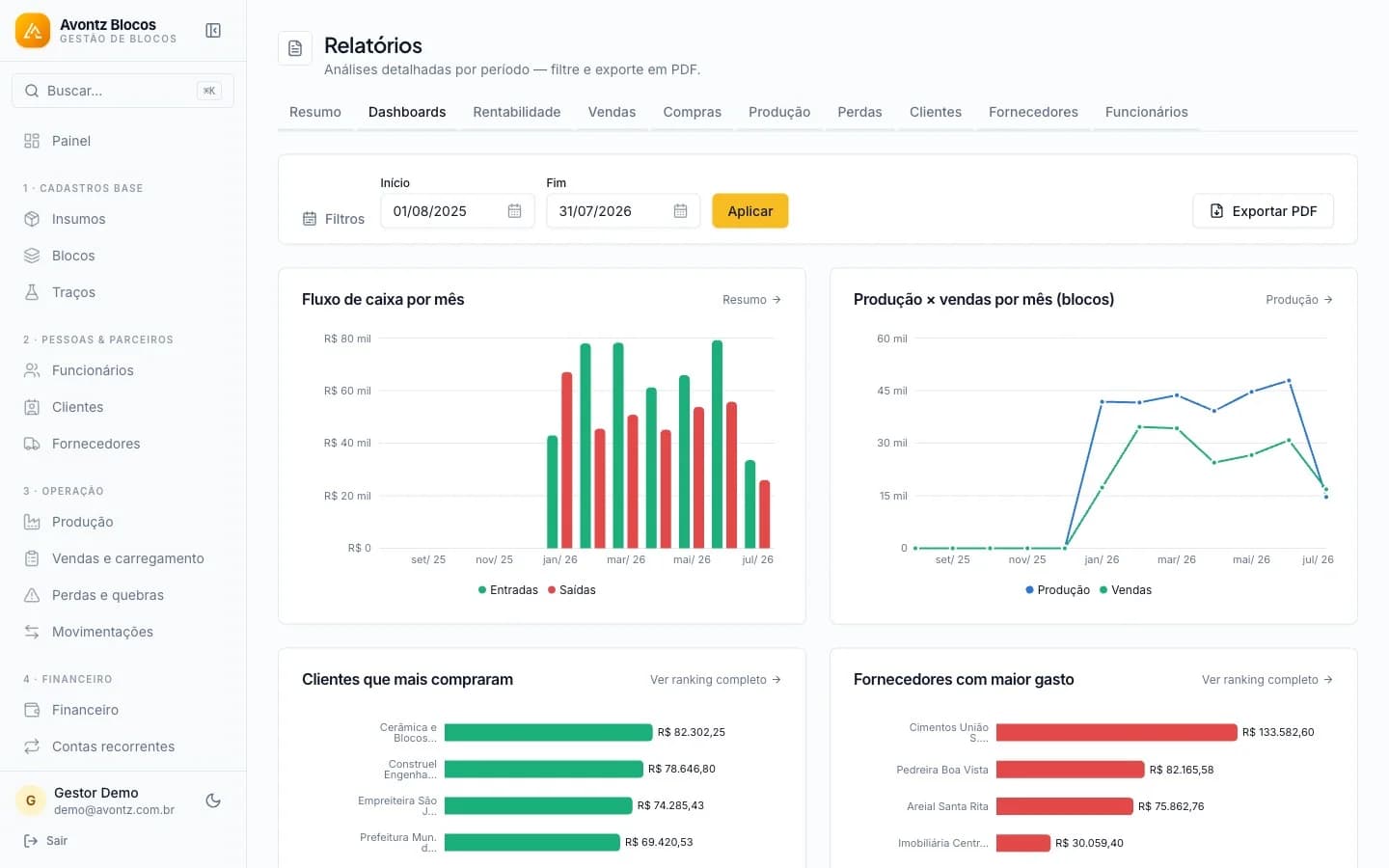Switch to the Resumo tab
Screen dimensions: 1389x868
315,112
